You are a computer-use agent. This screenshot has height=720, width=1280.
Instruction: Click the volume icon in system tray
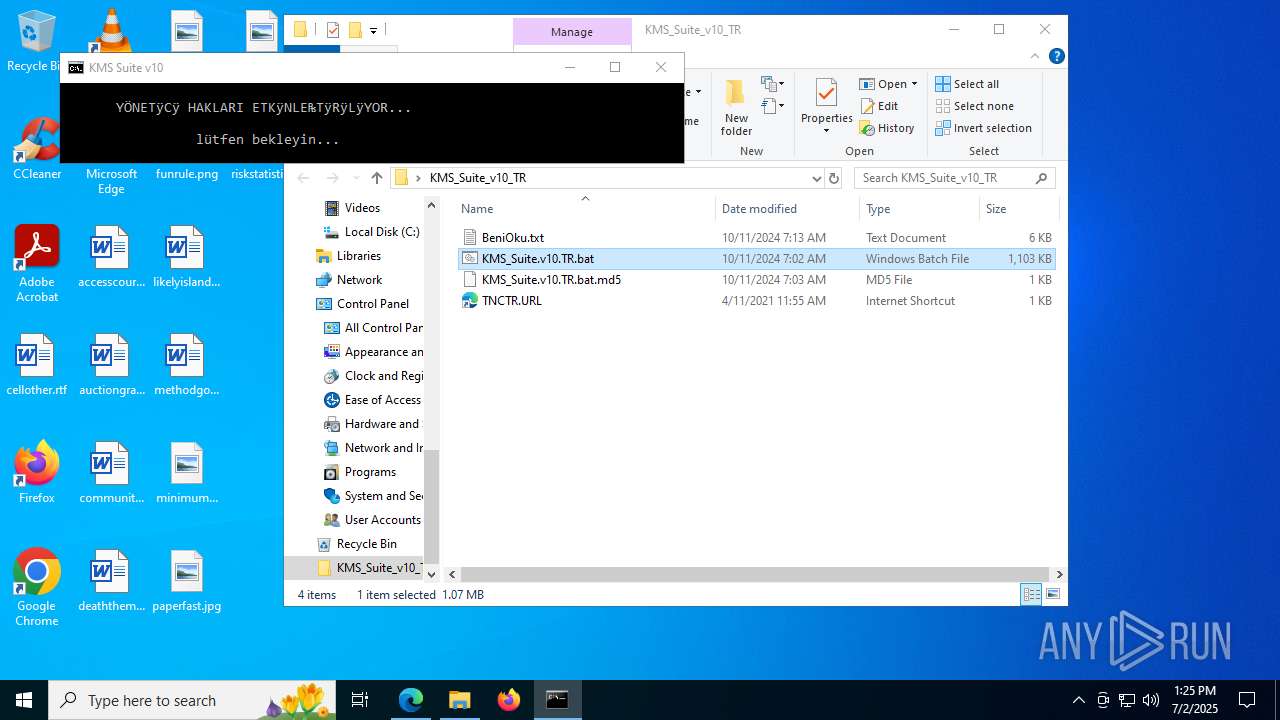1151,700
